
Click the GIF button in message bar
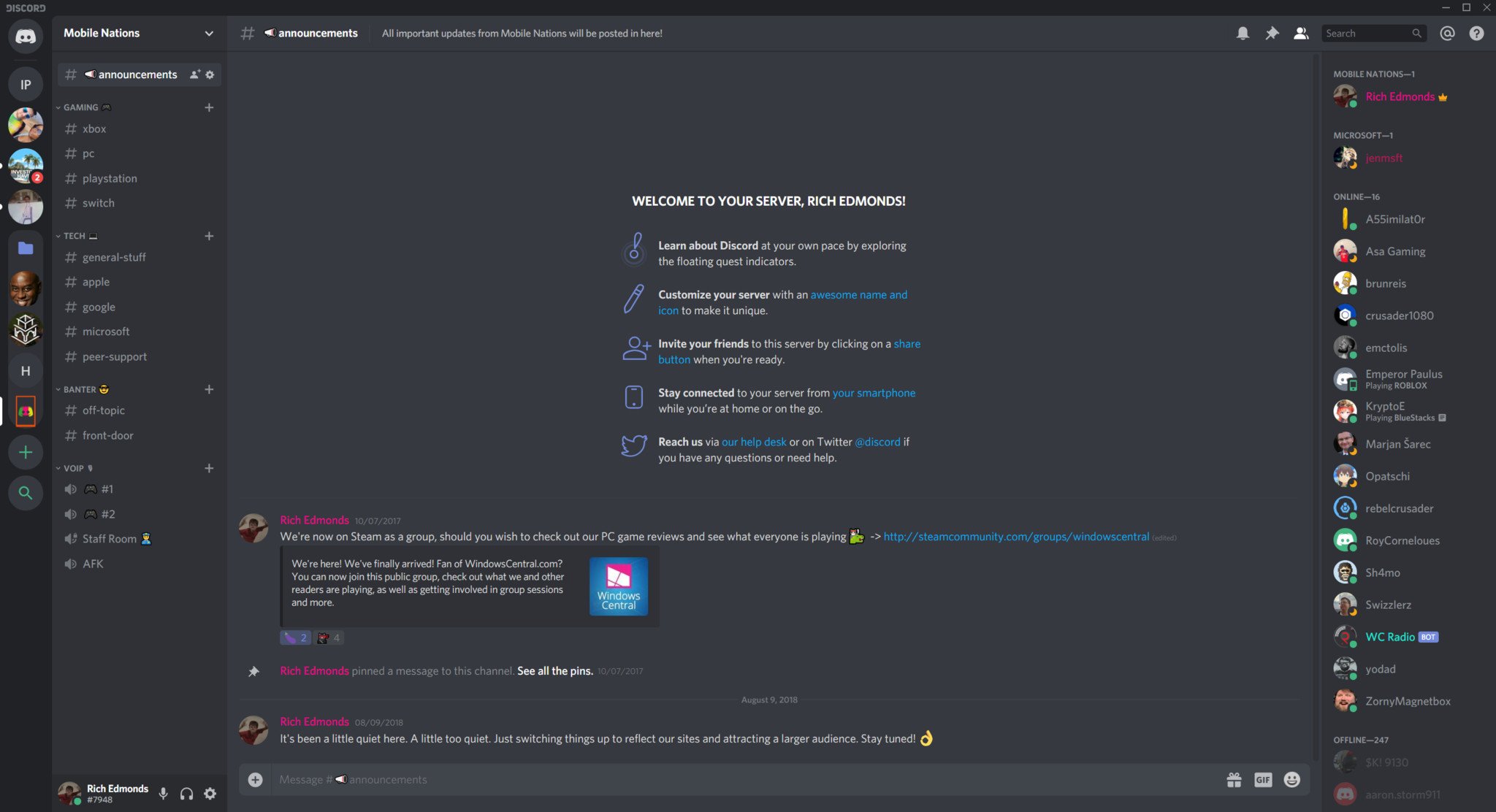click(x=1262, y=779)
